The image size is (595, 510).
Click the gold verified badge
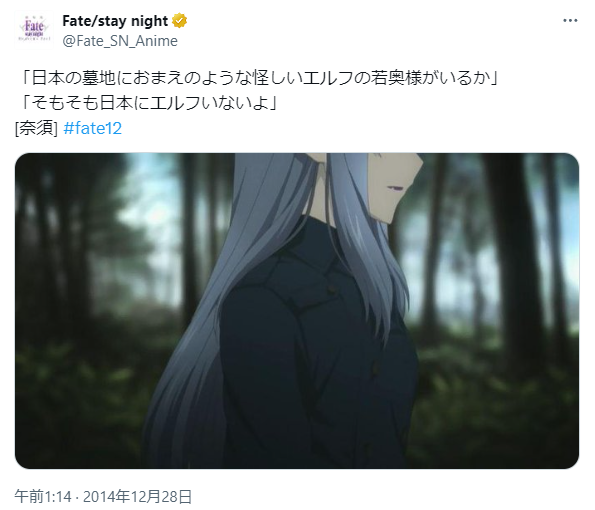point(179,21)
